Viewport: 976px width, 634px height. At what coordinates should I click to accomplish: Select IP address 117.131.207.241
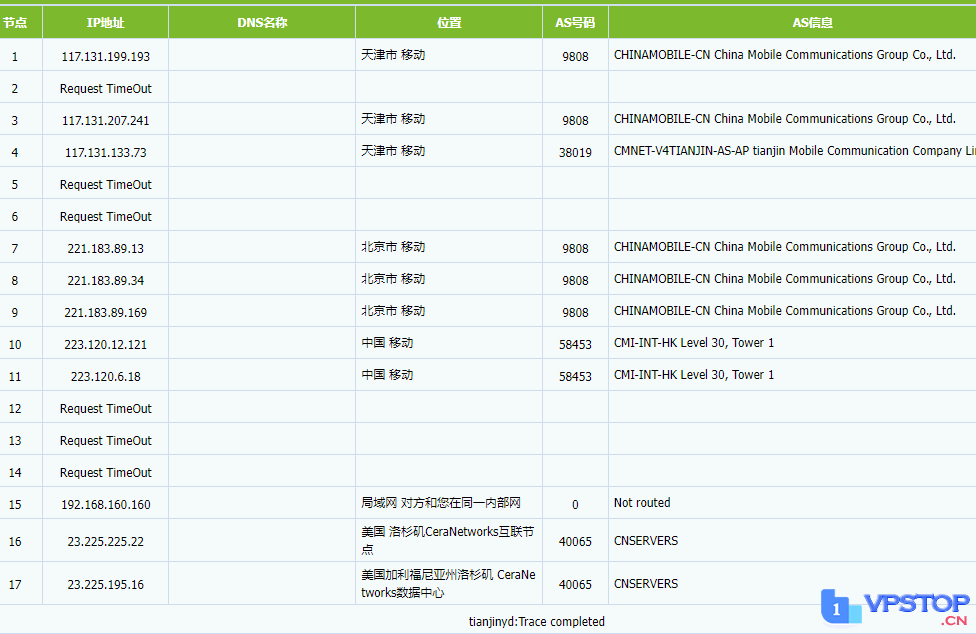[x=106, y=121]
